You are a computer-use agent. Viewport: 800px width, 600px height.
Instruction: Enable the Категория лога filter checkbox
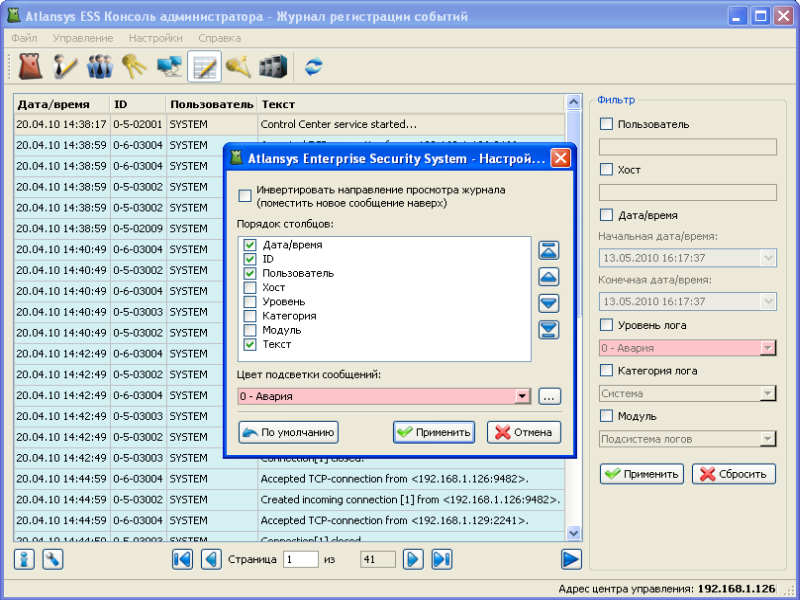pos(606,370)
